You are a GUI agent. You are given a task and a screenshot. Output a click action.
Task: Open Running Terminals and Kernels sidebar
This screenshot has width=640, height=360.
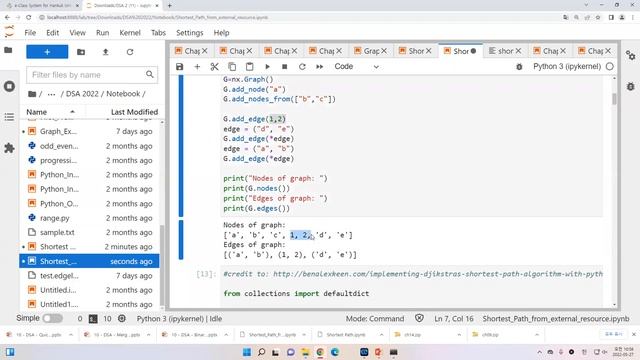point(9,87)
